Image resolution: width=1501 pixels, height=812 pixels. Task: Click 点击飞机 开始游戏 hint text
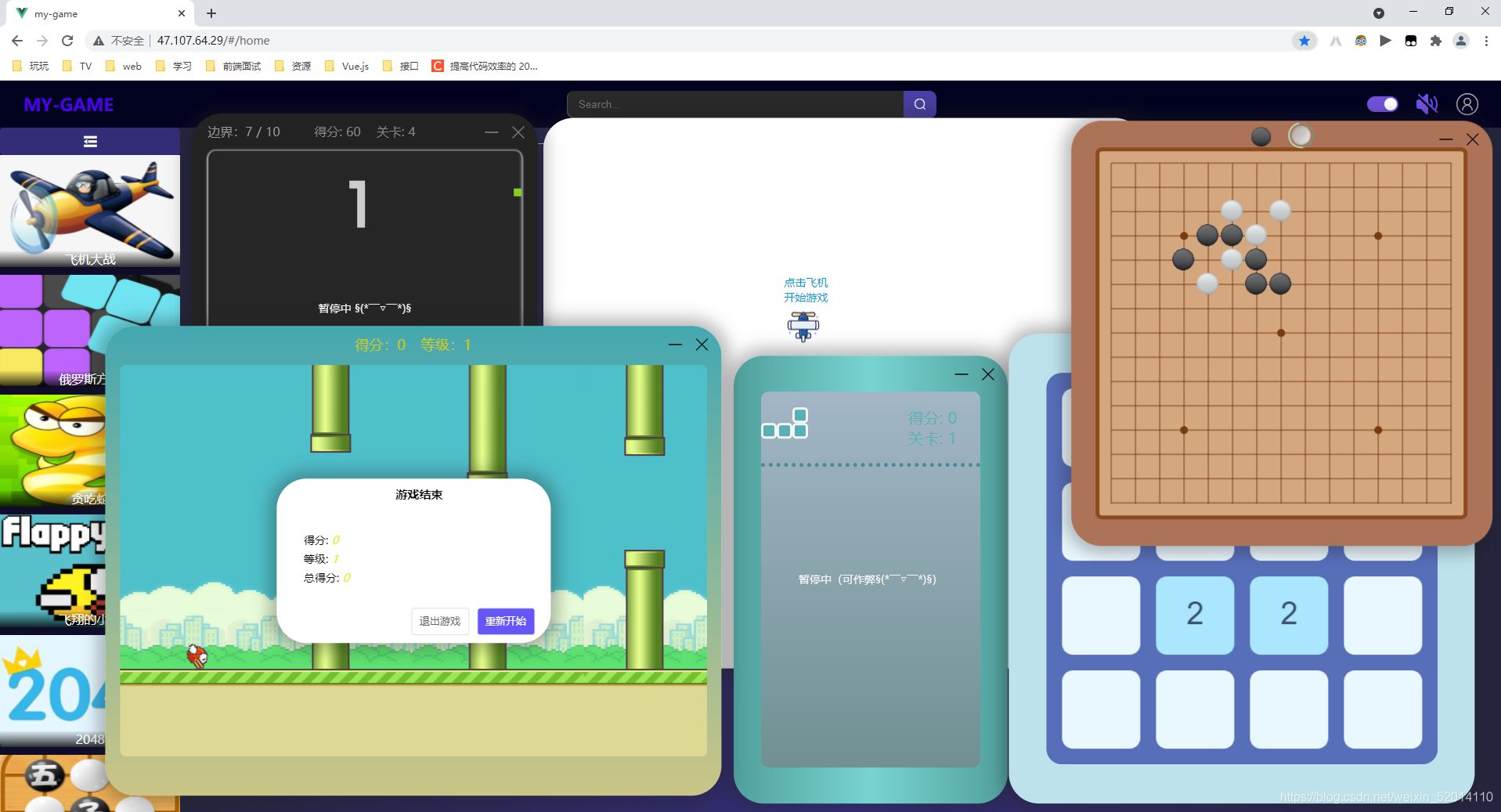pos(806,290)
